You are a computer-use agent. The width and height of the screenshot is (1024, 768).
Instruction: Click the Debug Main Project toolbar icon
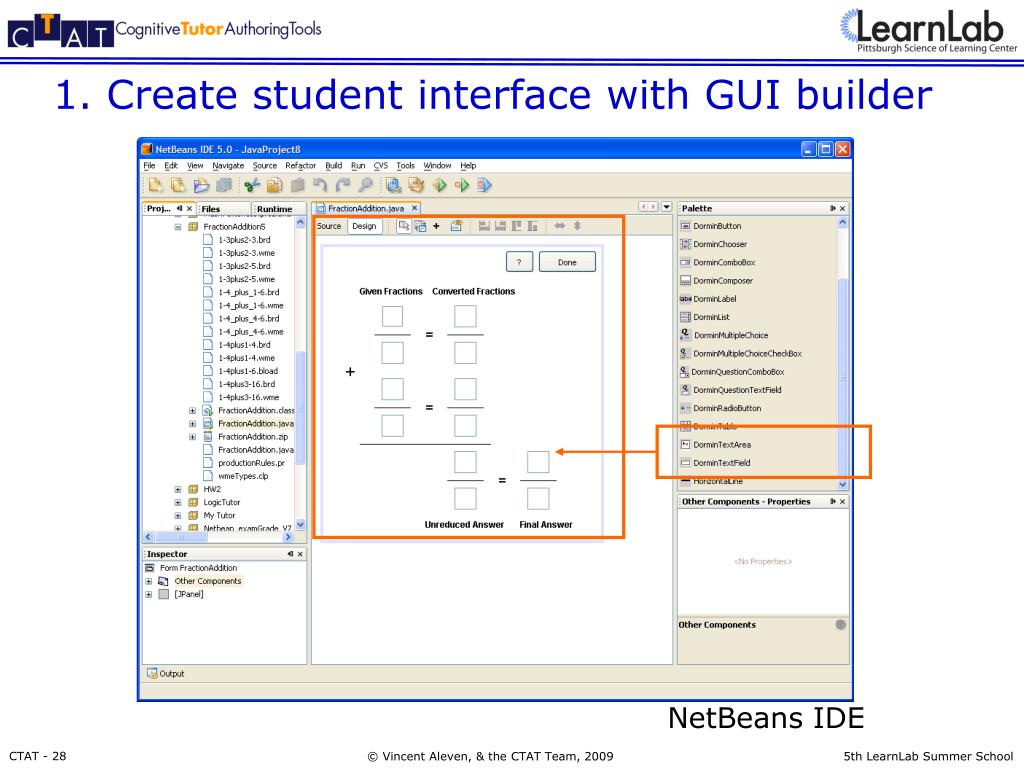tap(462, 185)
